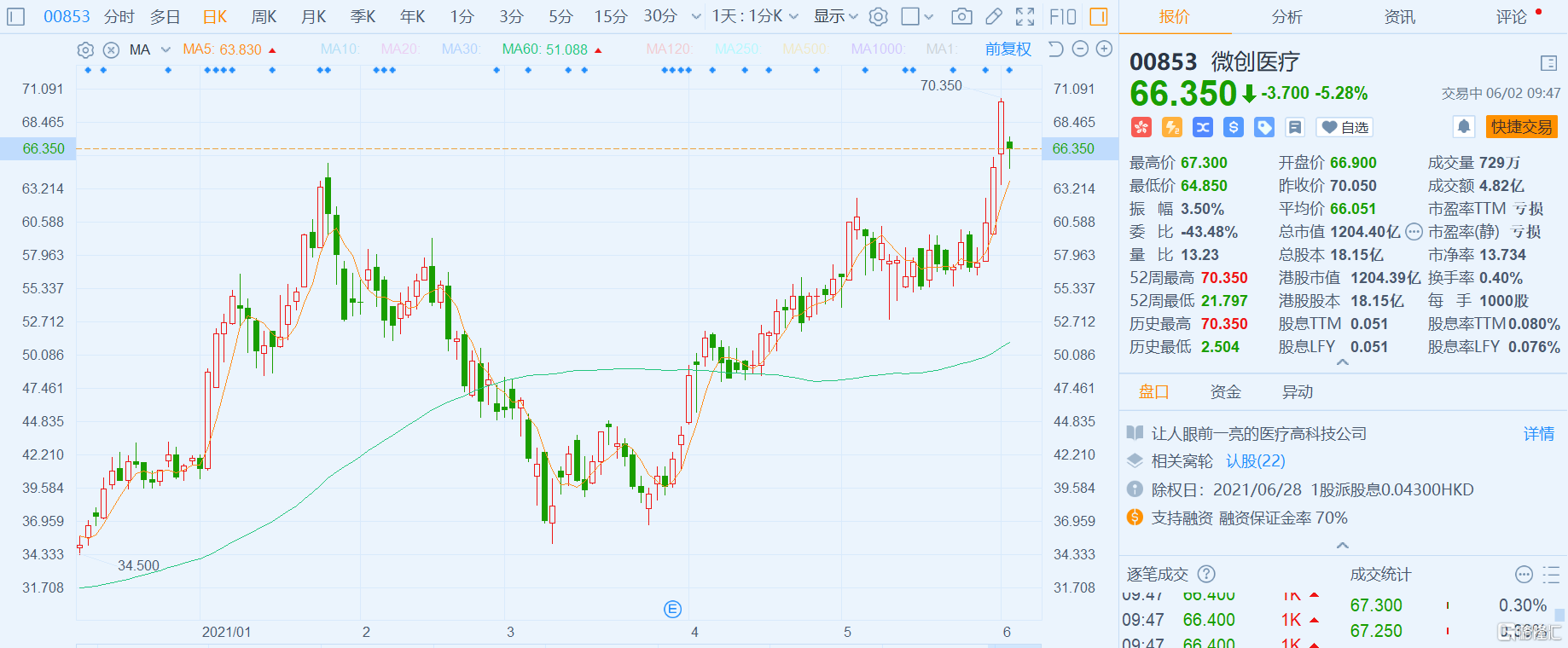Remove MA indicator with X icon

pos(111,50)
